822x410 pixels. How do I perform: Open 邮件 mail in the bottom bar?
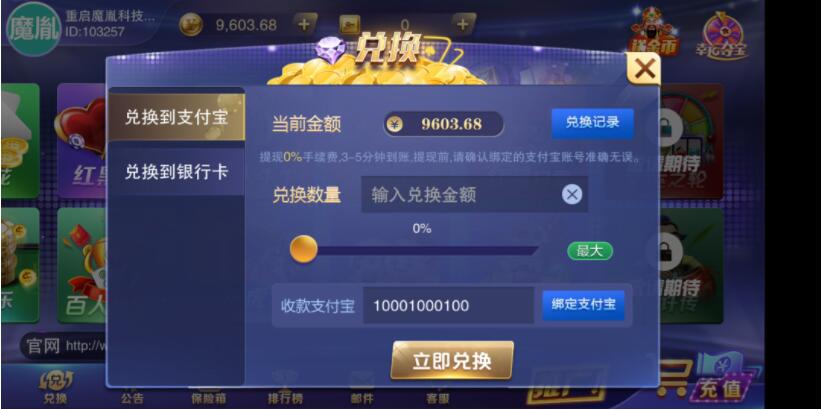[362, 389]
